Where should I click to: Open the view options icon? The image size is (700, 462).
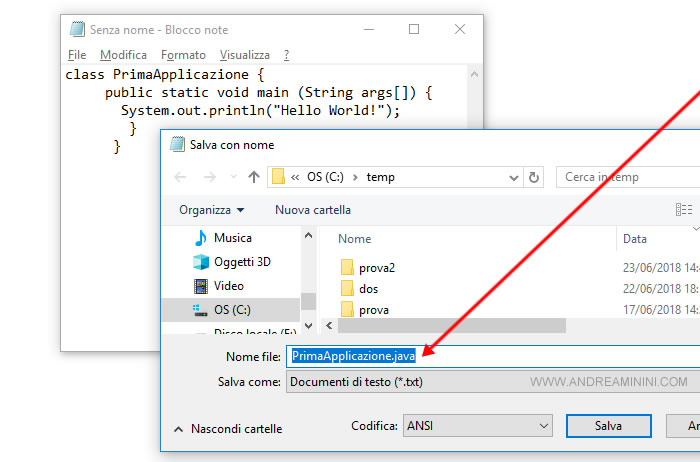pyautogui.click(x=684, y=210)
